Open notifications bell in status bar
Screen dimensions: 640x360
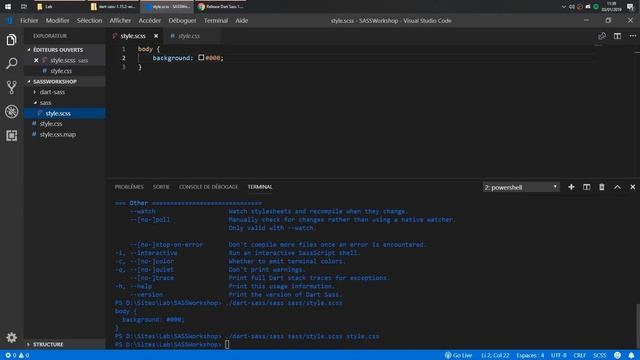coord(631,355)
